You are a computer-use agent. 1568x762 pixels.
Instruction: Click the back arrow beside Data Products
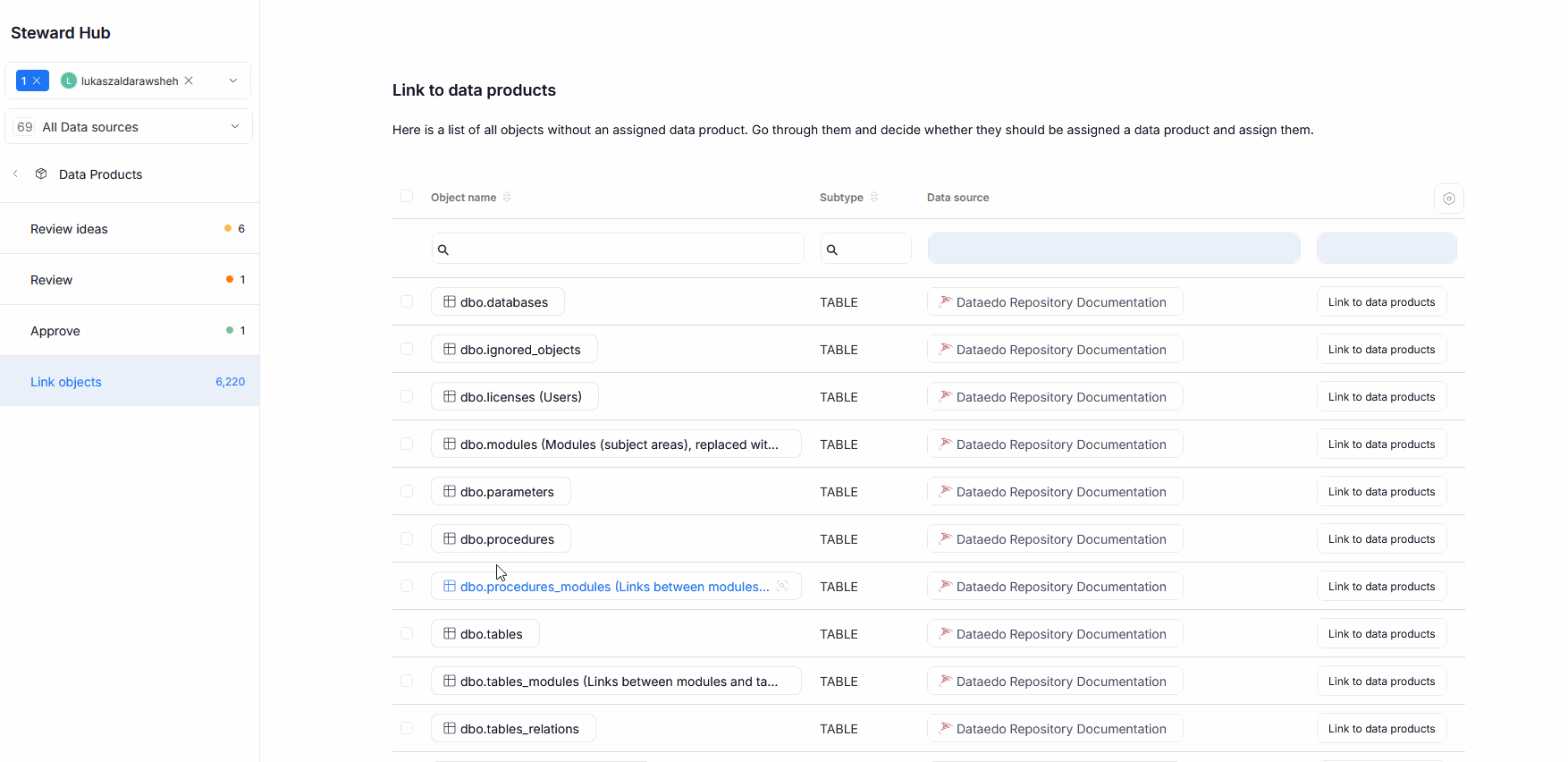15,174
